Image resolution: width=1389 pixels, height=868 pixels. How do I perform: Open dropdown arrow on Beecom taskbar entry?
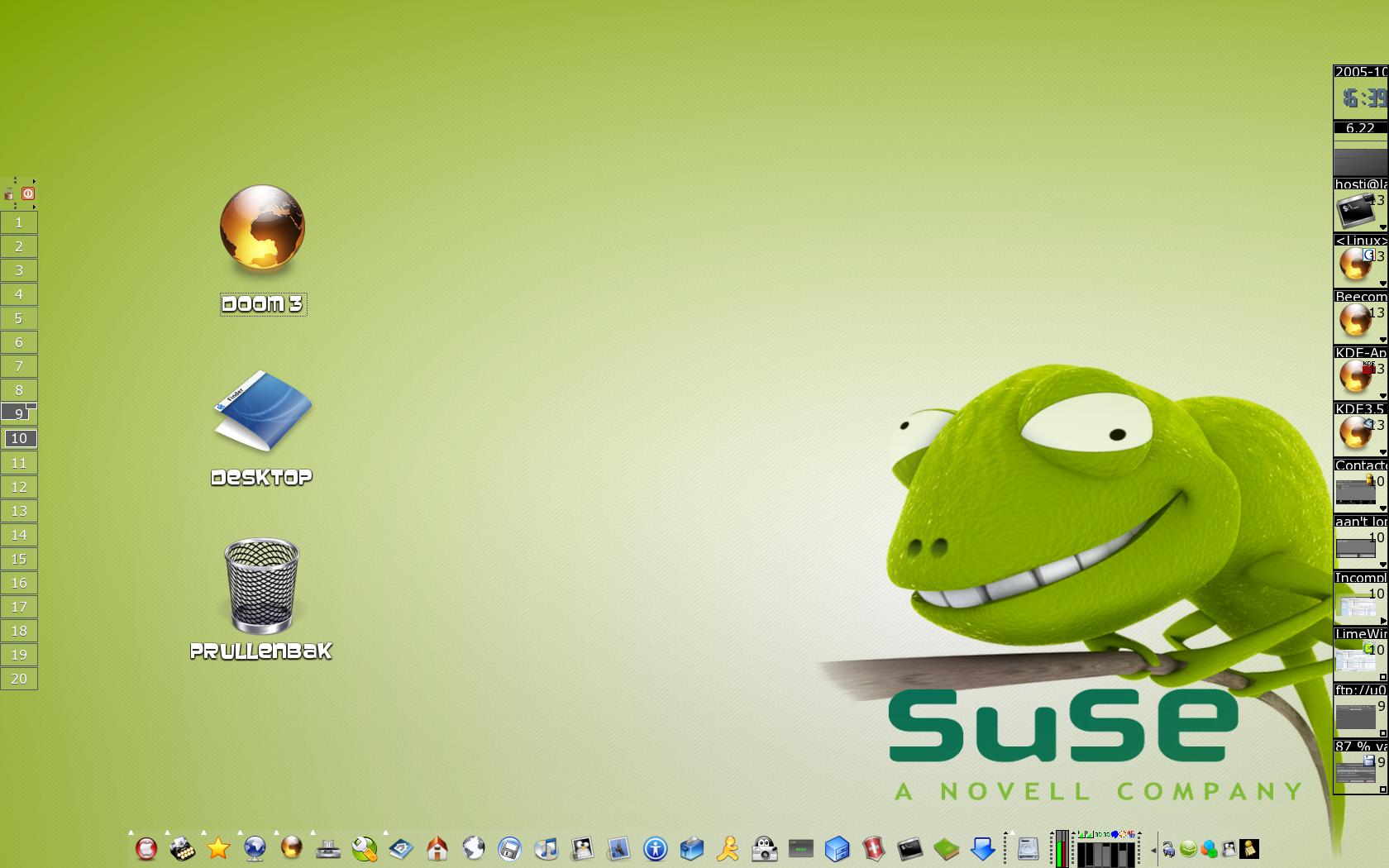[x=1382, y=340]
